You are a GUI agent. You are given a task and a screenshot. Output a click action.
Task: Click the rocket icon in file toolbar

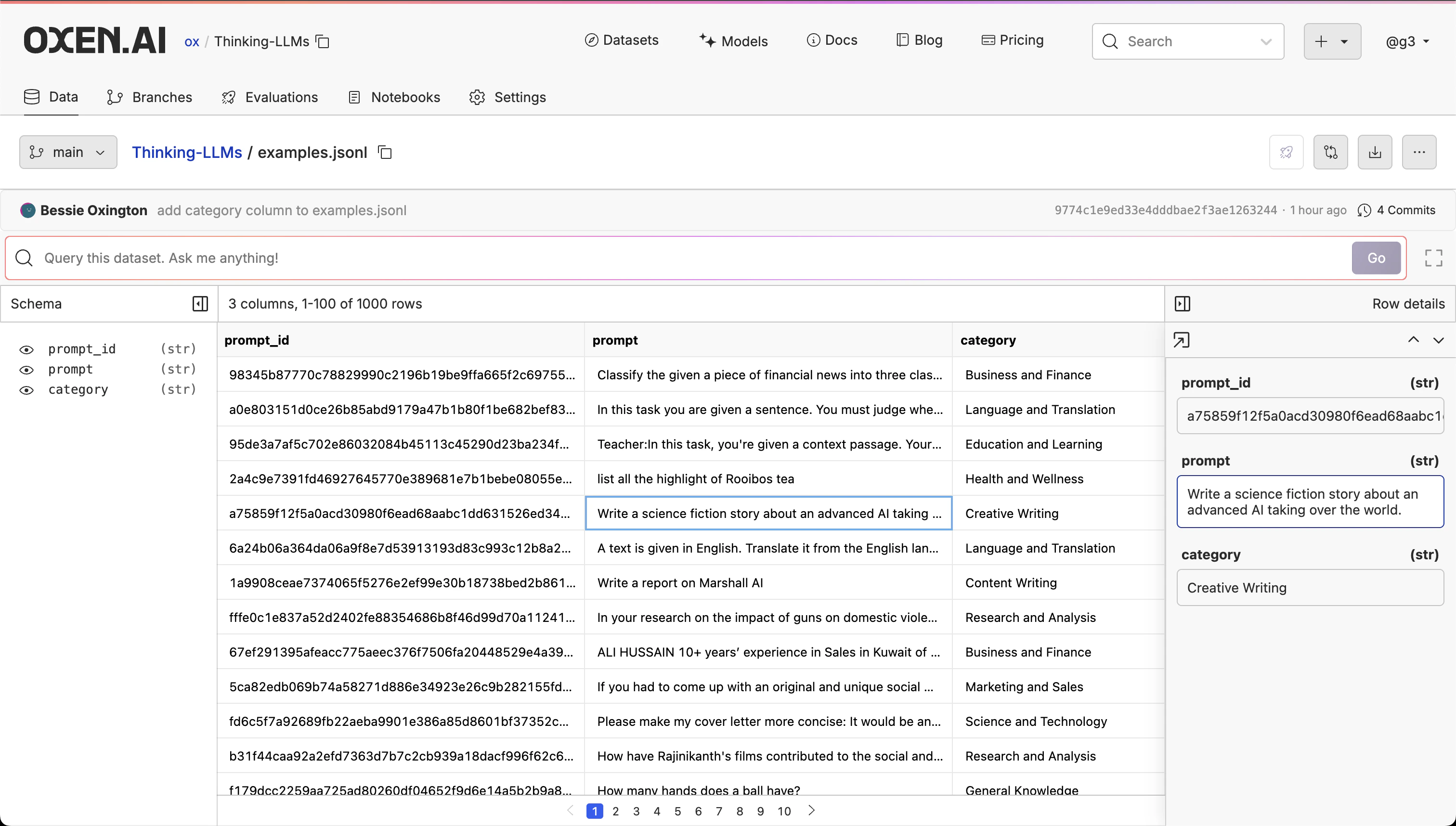click(1286, 152)
